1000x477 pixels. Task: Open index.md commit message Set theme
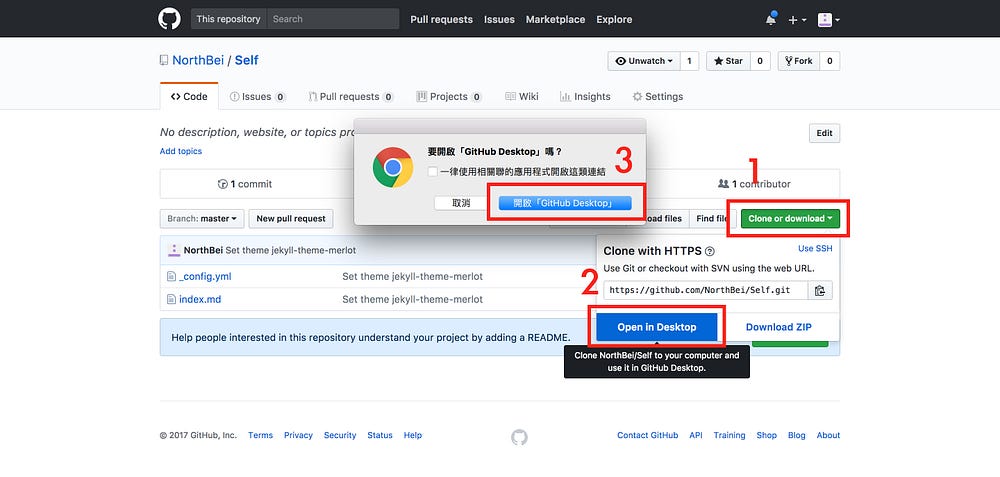coord(412,299)
